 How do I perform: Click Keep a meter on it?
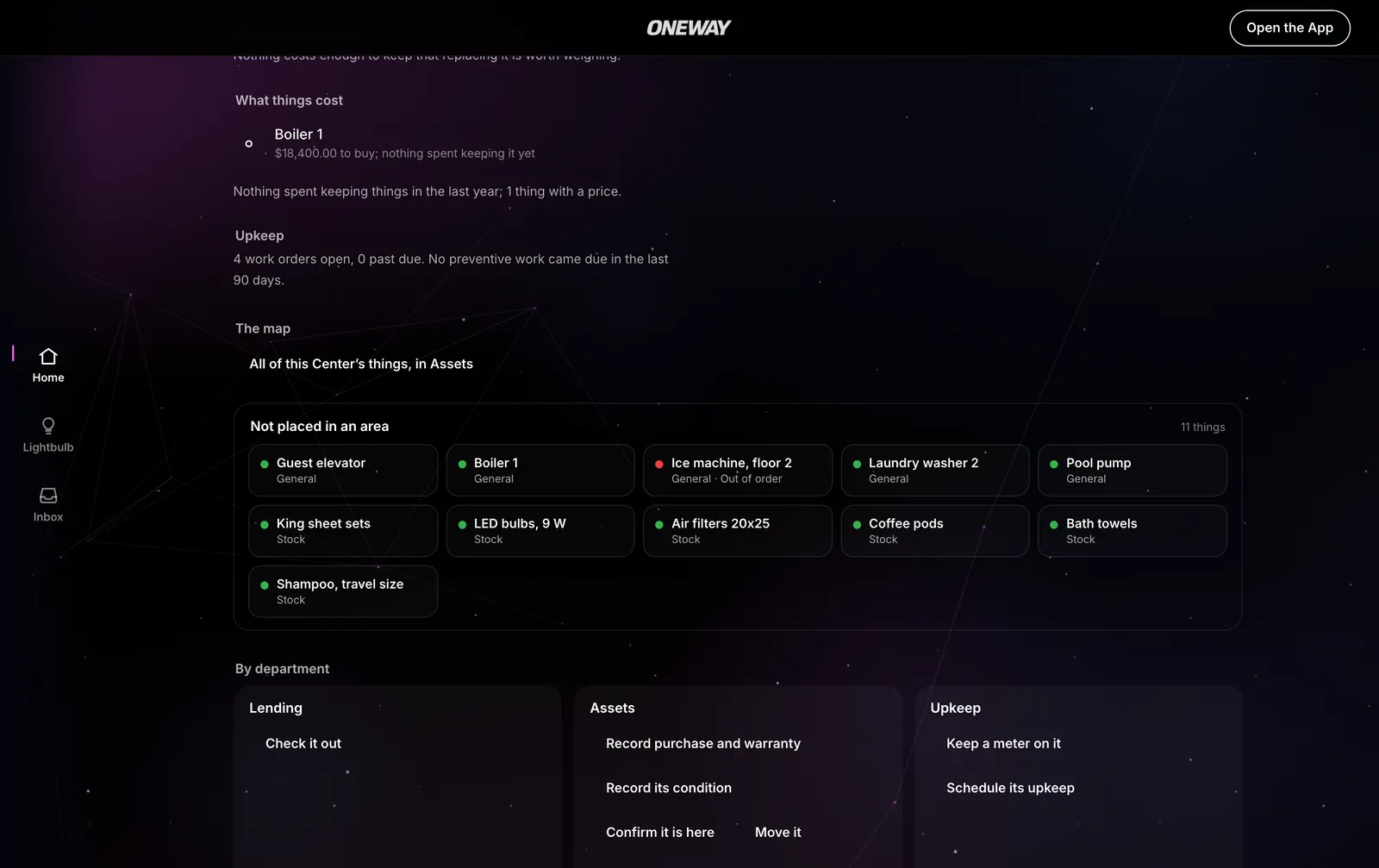[x=1003, y=743]
